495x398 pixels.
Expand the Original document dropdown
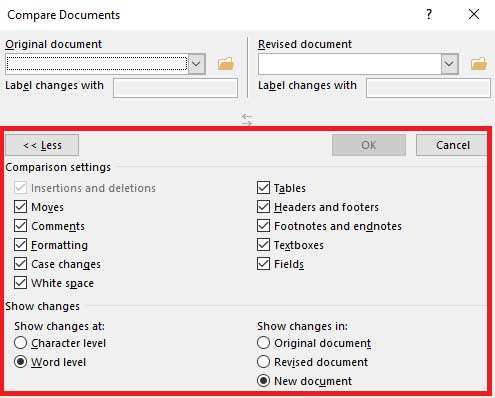tap(196, 63)
